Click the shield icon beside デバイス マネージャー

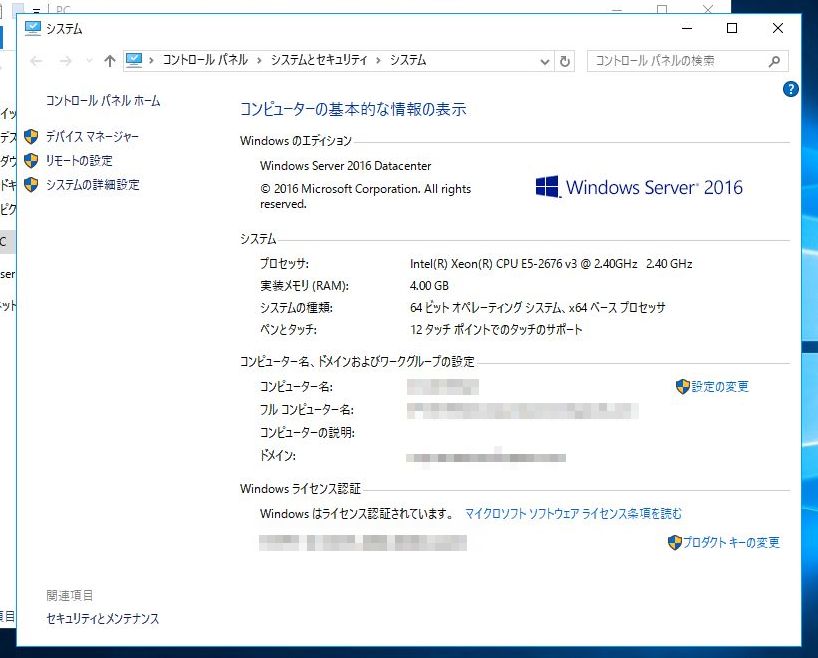coord(31,137)
